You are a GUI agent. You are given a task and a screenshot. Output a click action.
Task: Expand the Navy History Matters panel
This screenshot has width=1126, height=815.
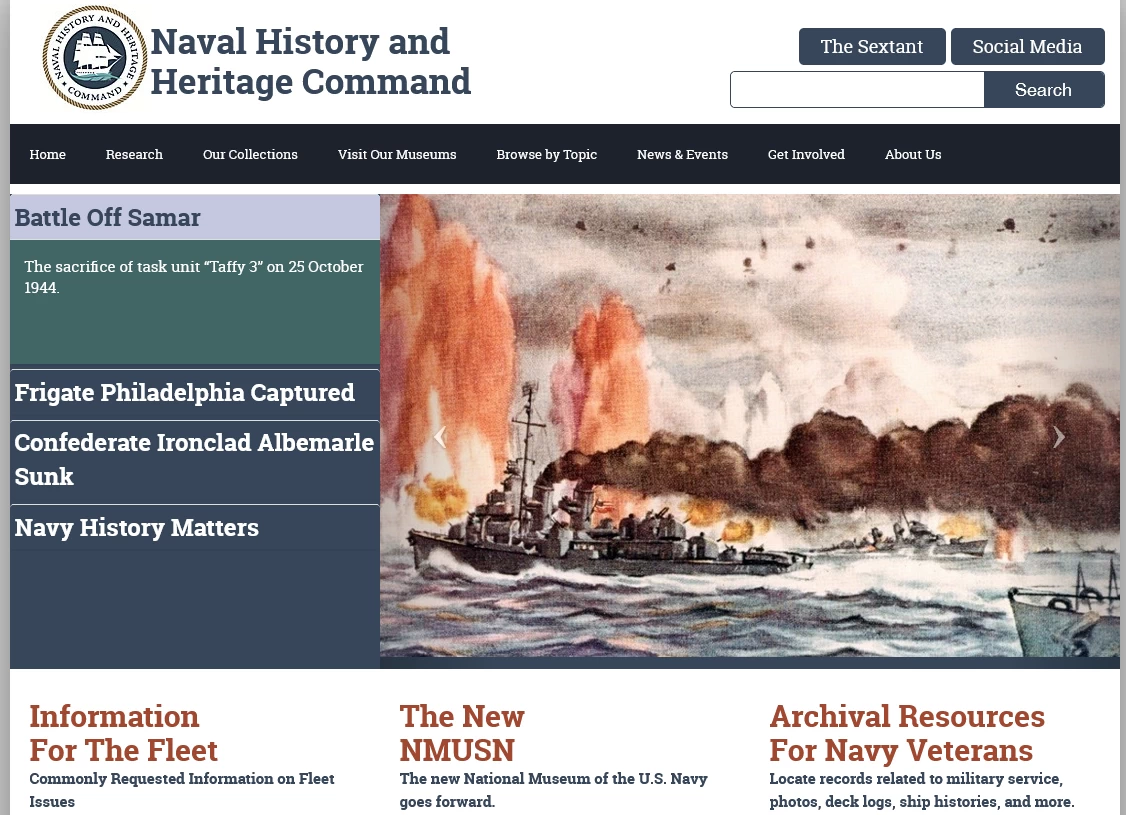195,528
